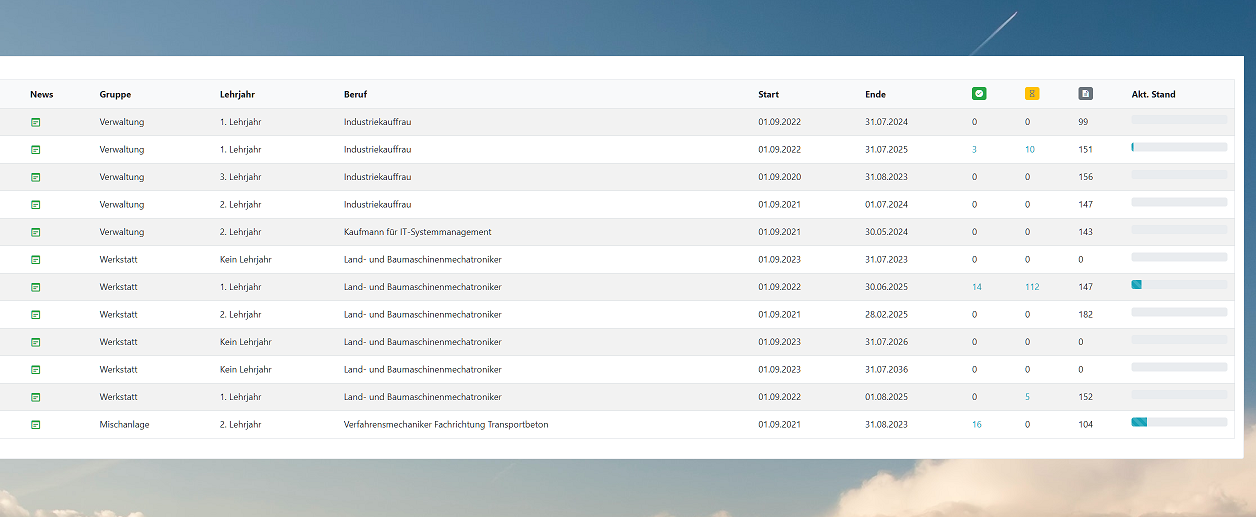The width and height of the screenshot is (1256, 517).
Task: Sort by the Gruppe column header
Action: (115, 94)
